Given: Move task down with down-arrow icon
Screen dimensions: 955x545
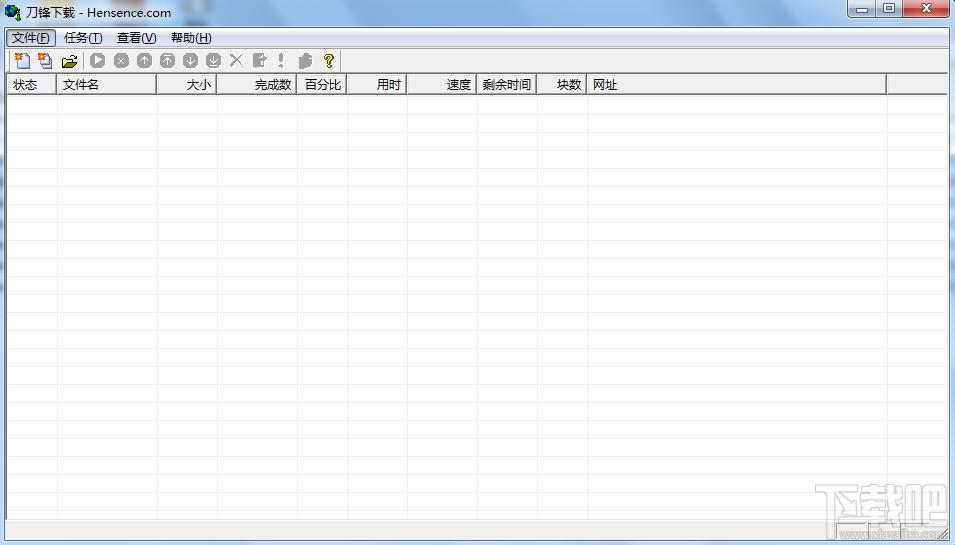Looking at the screenshot, I should tap(191, 60).
